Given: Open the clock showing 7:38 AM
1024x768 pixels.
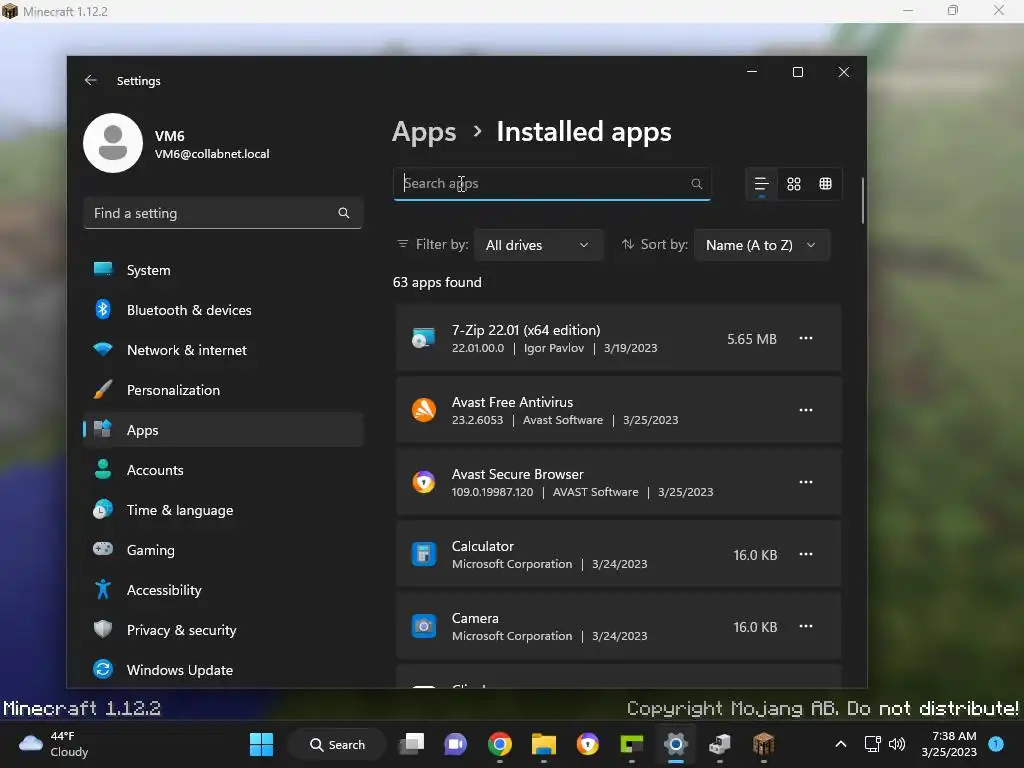Looking at the screenshot, I should click(949, 744).
